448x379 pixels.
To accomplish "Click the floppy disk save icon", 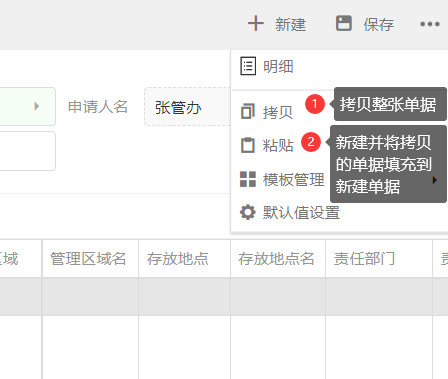I will 344,23.
